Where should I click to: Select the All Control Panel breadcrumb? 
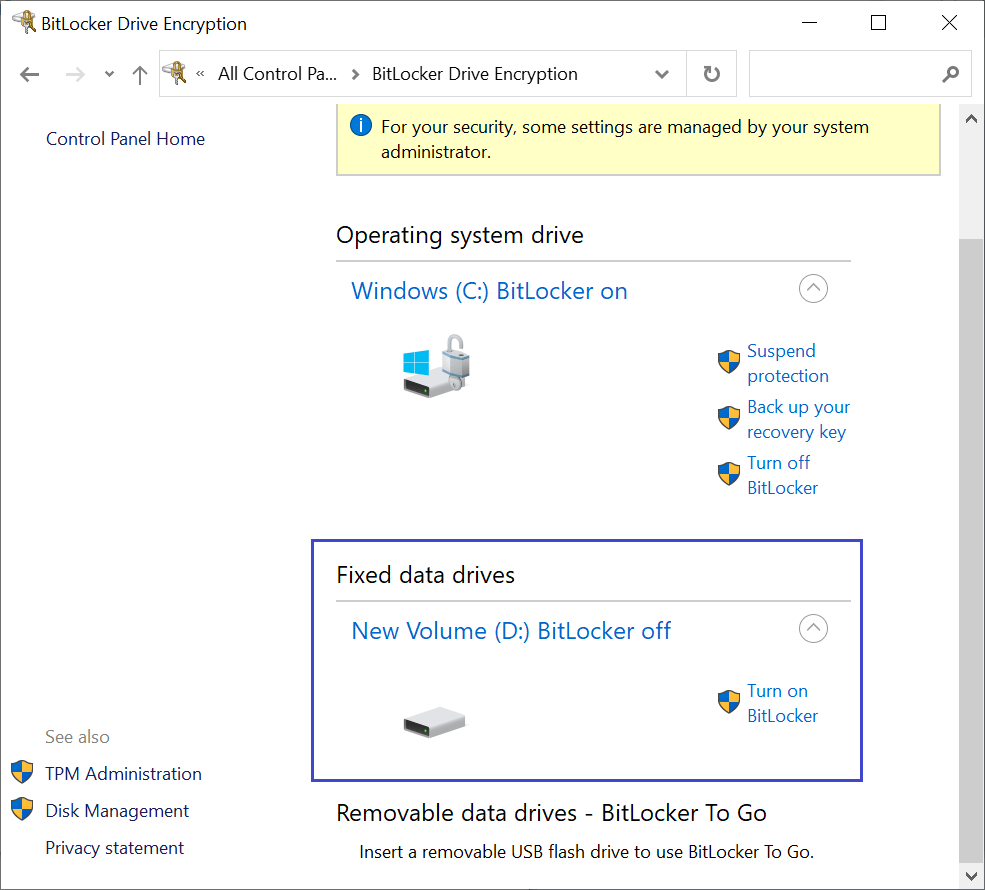[x=277, y=74]
